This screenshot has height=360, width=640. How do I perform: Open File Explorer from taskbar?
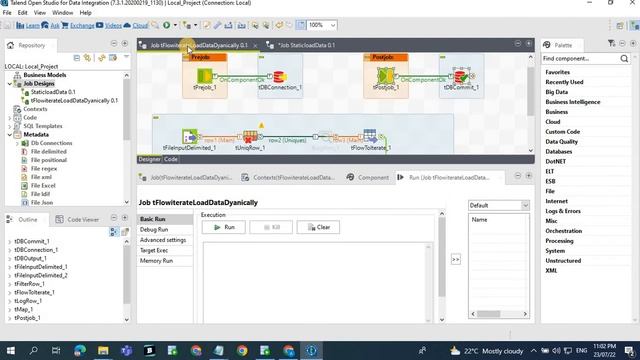click(103, 351)
